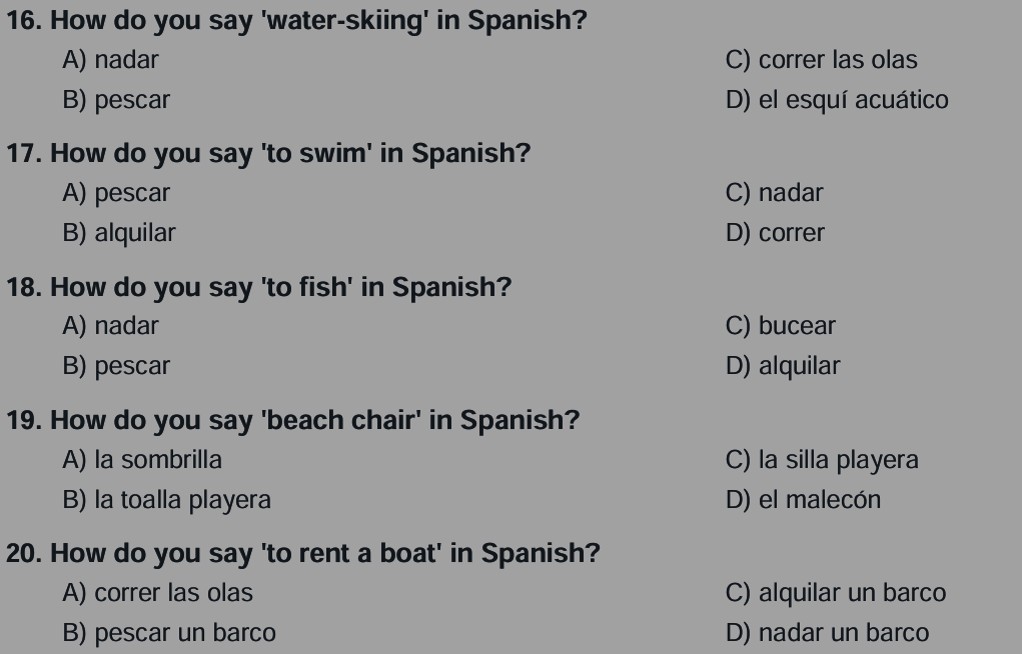Select 'la silla playera' answer

tap(822, 460)
